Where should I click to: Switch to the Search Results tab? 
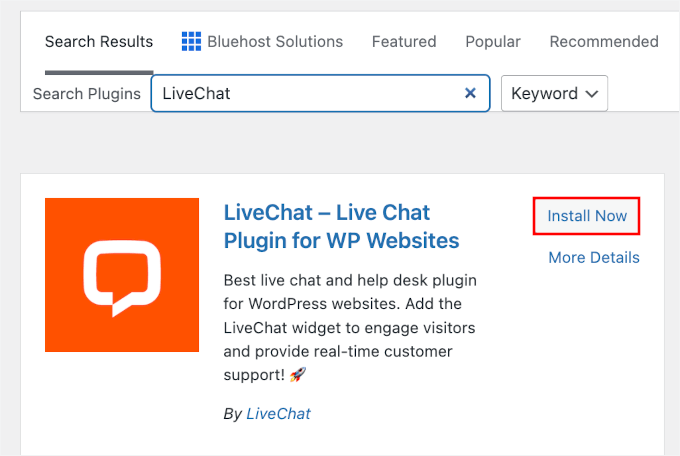click(x=99, y=42)
